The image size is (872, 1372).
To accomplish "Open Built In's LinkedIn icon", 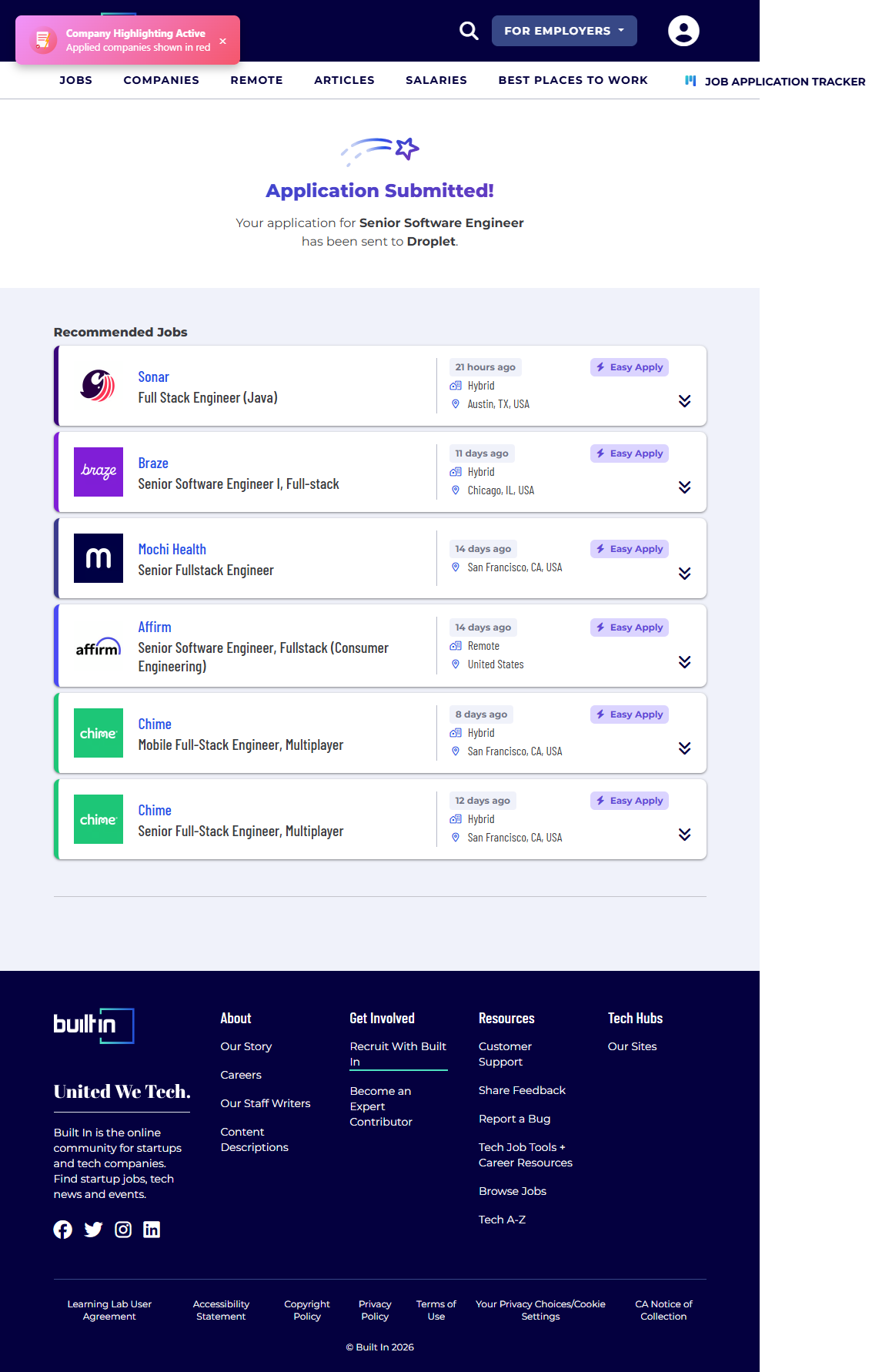I will [x=152, y=1230].
